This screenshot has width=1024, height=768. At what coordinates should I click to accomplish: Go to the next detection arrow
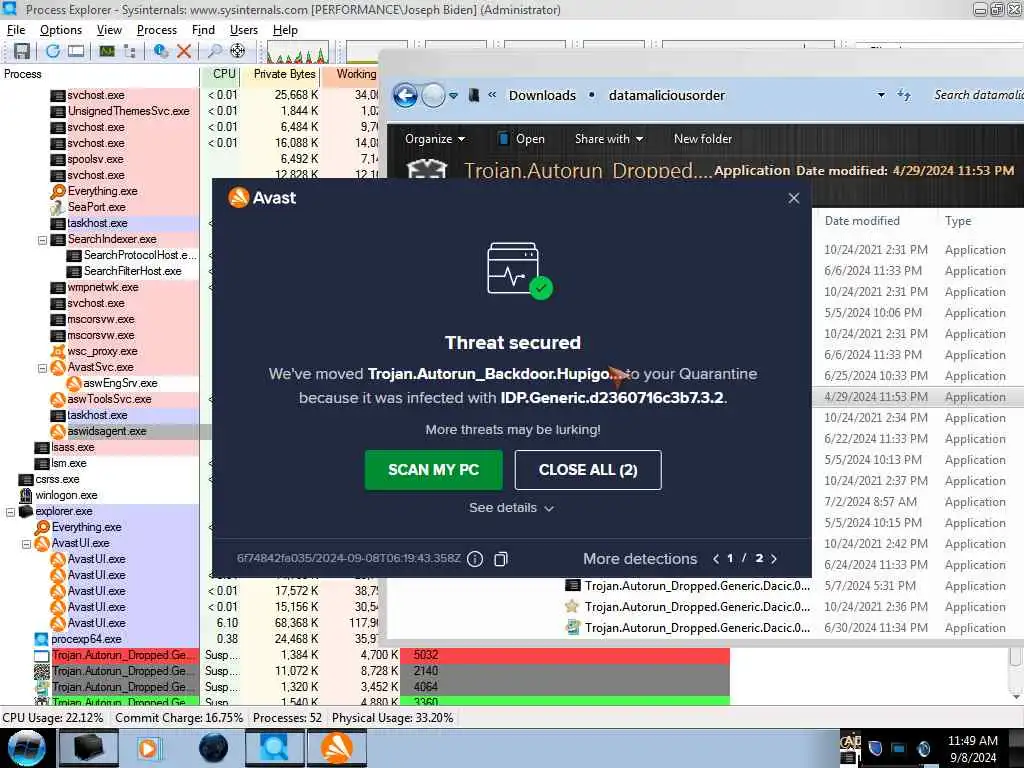coord(775,559)
